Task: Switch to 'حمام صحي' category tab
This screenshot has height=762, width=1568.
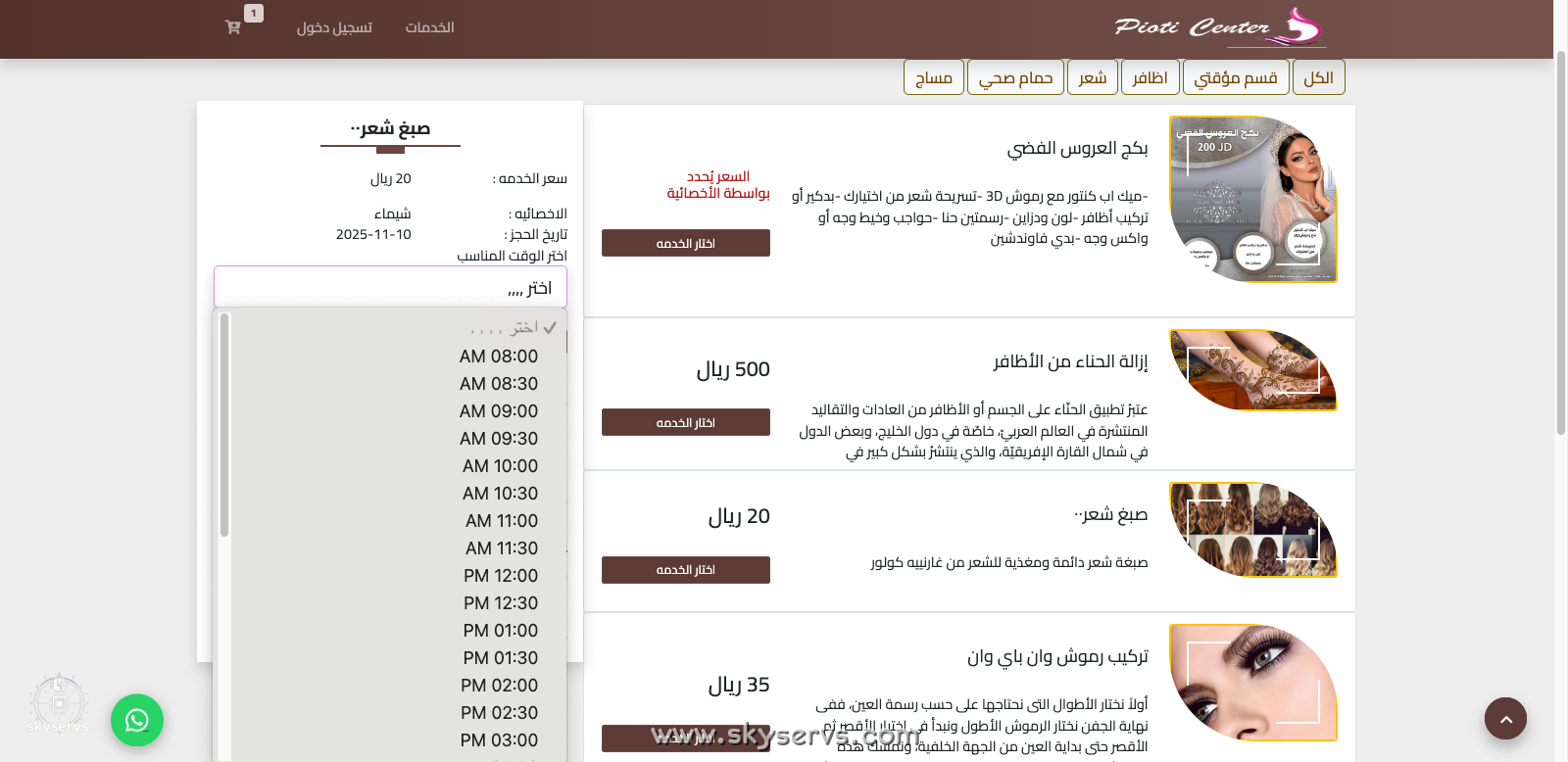Action: coord(1015,77)
